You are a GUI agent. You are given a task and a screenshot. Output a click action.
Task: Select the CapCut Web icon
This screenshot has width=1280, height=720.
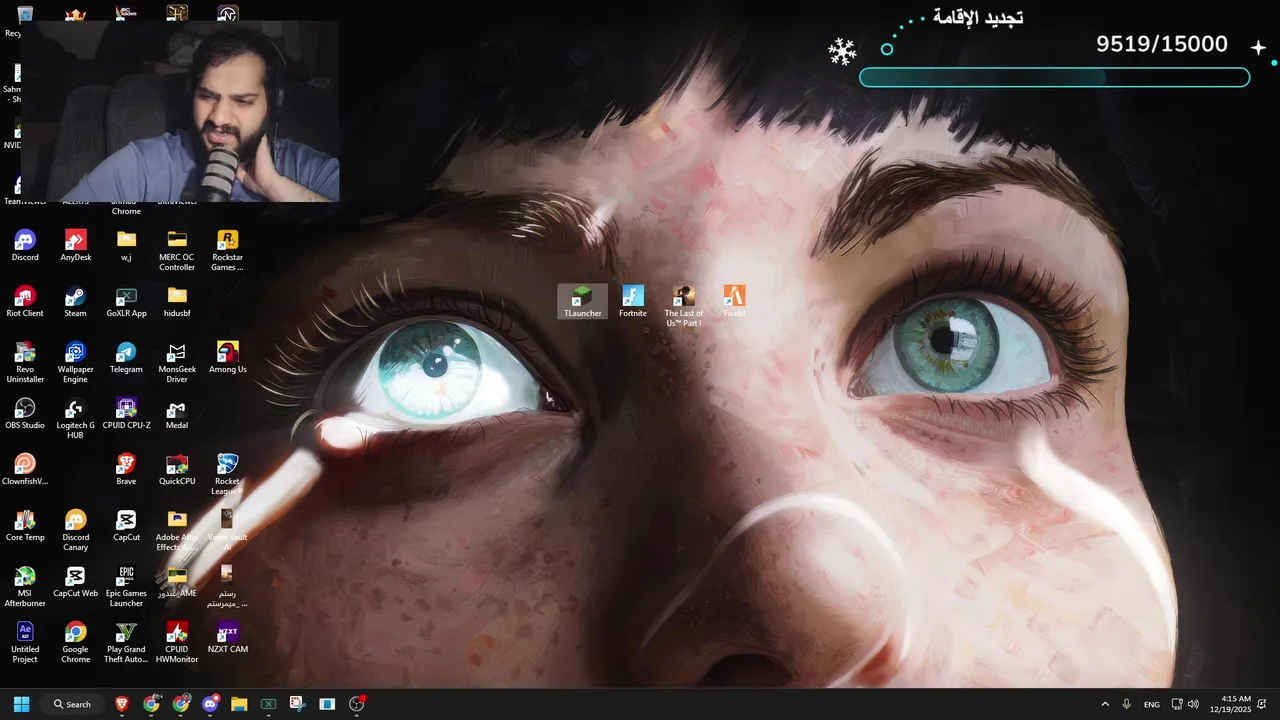coord(76,582)
